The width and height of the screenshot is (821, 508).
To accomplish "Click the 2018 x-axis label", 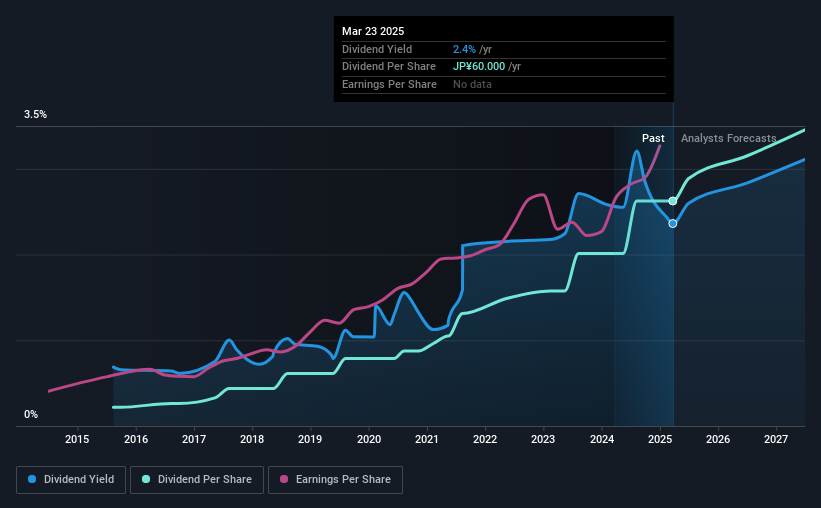I will [x=252, y=439].
